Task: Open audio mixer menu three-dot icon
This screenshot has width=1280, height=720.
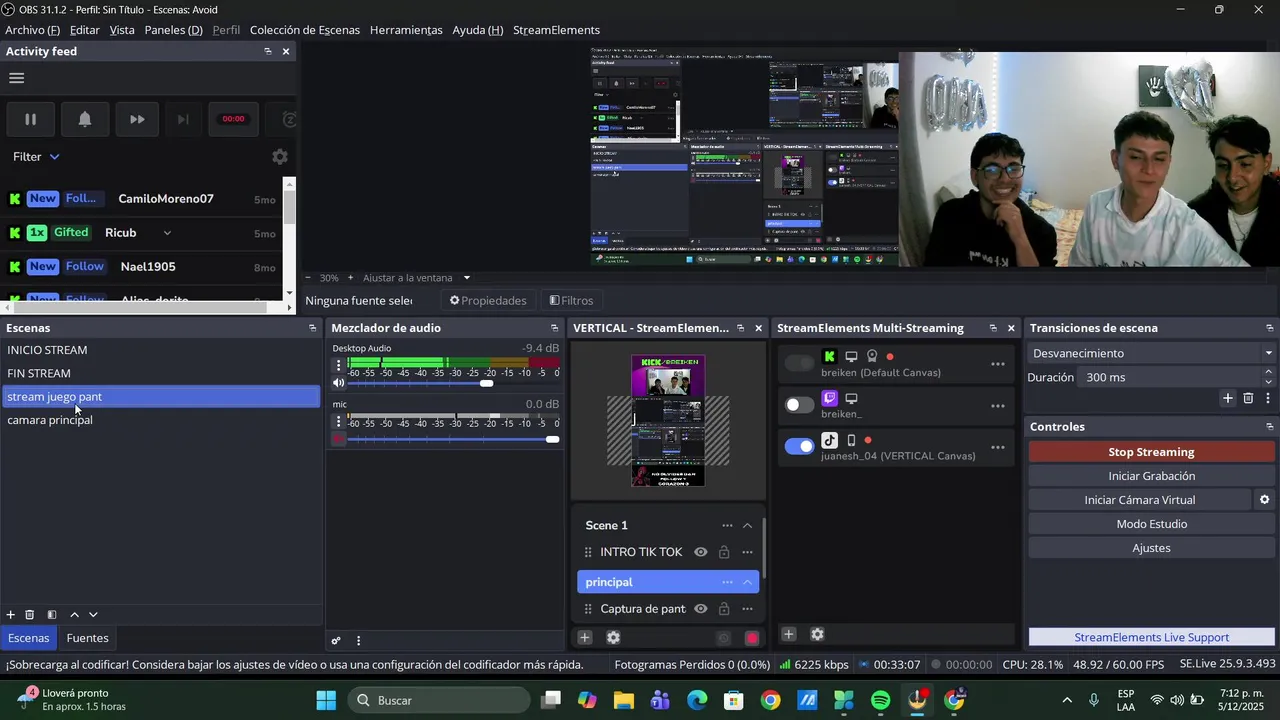Action: coord(358,641)
